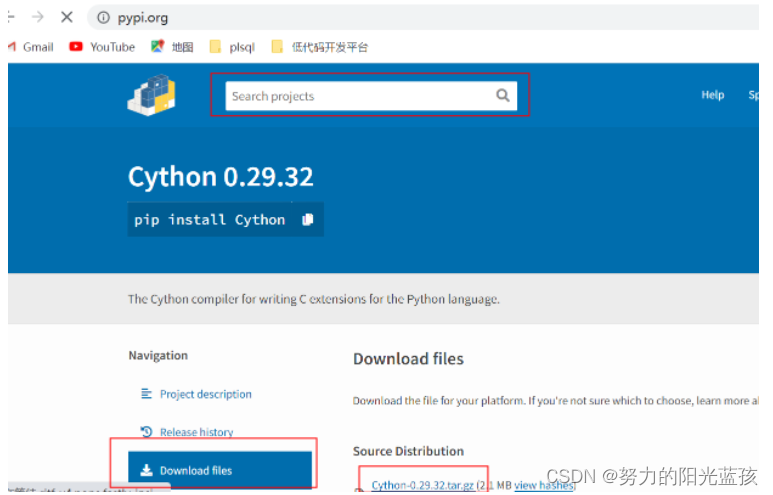
Task: Open the 低代码开发平台 bookmark folder
Action: [320, 47]
